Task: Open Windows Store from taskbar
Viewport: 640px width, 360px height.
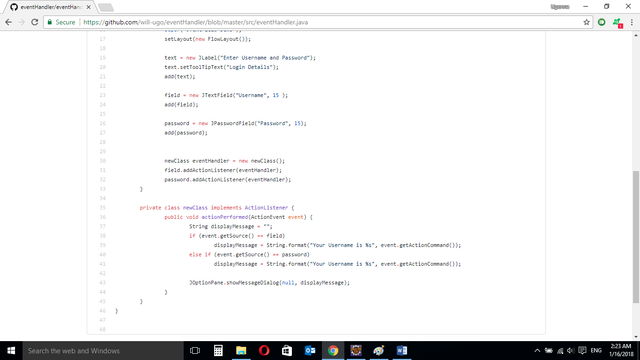Action: 287,351
